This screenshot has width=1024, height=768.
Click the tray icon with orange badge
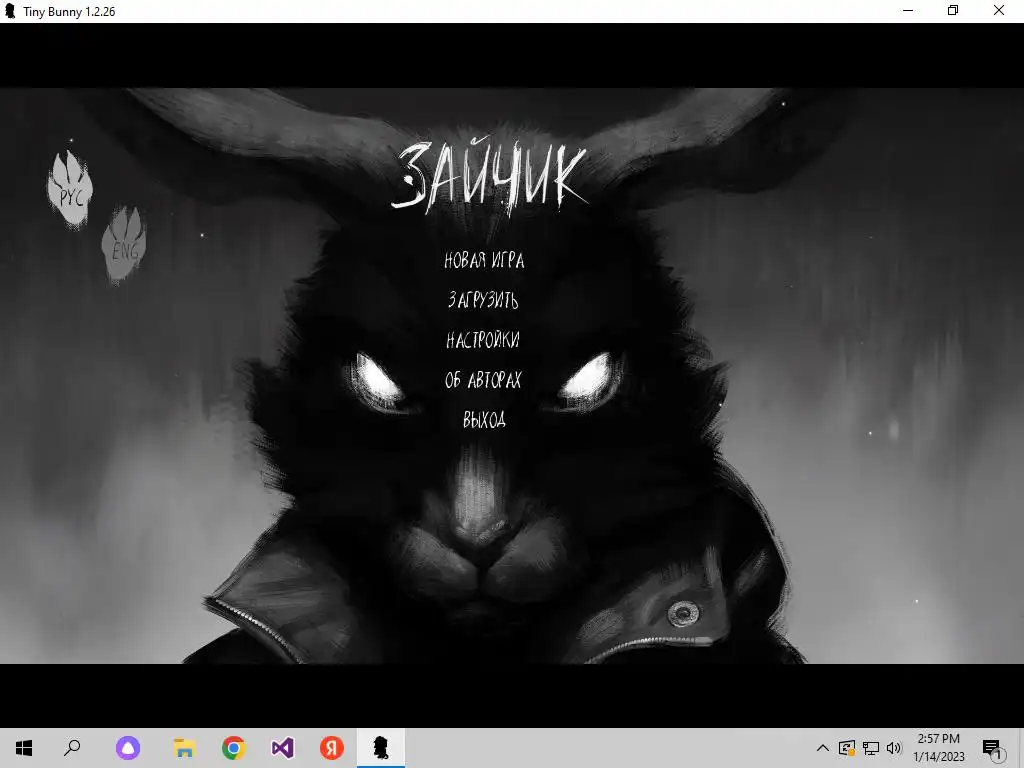tap(847, 748)
